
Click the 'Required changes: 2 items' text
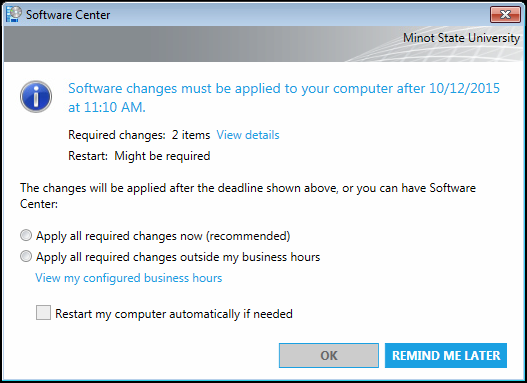(139, 135)
